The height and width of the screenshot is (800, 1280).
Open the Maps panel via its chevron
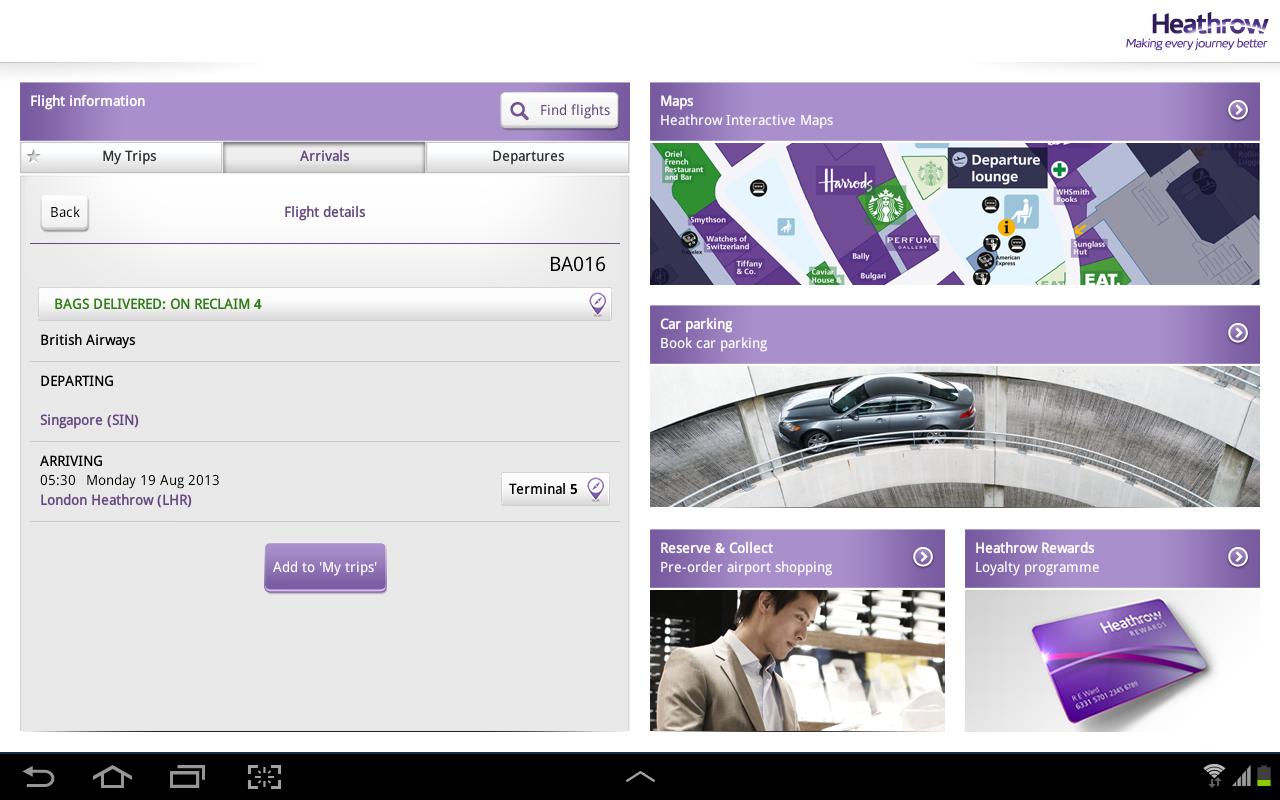tap(1238, 110)
